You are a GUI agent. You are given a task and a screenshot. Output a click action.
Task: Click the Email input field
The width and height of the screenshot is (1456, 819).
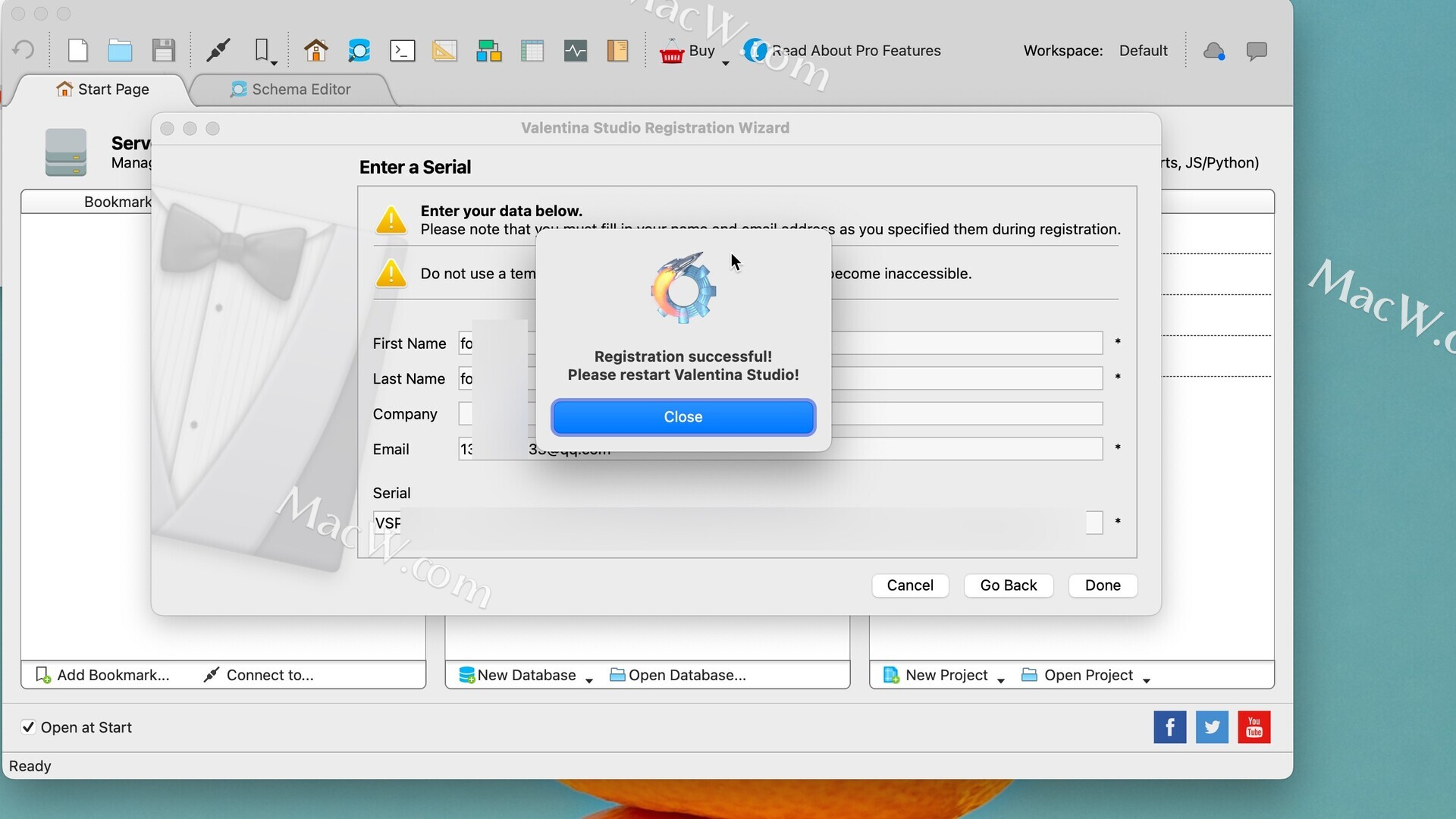click(x=780, y=449)
